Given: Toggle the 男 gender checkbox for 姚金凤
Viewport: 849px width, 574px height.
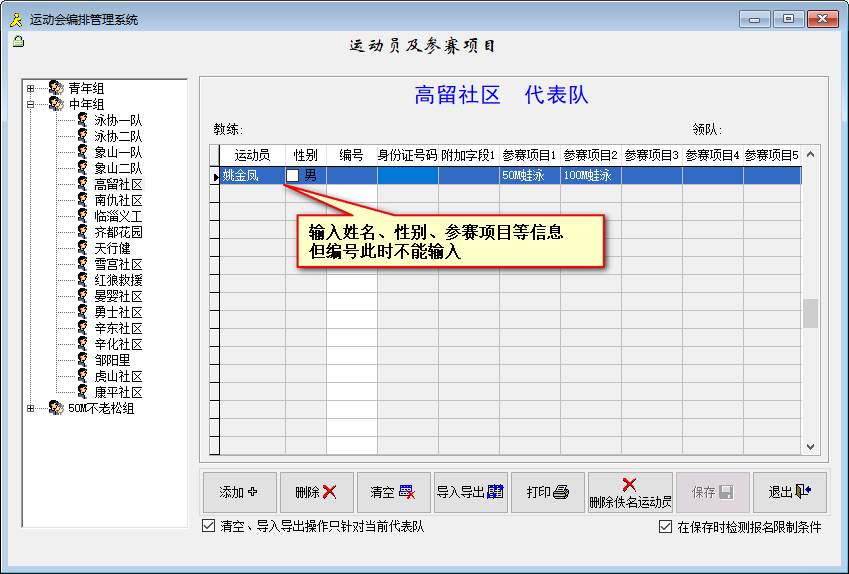Looking at the screenshot, I should pyautogui.click(x=293, y=176).
